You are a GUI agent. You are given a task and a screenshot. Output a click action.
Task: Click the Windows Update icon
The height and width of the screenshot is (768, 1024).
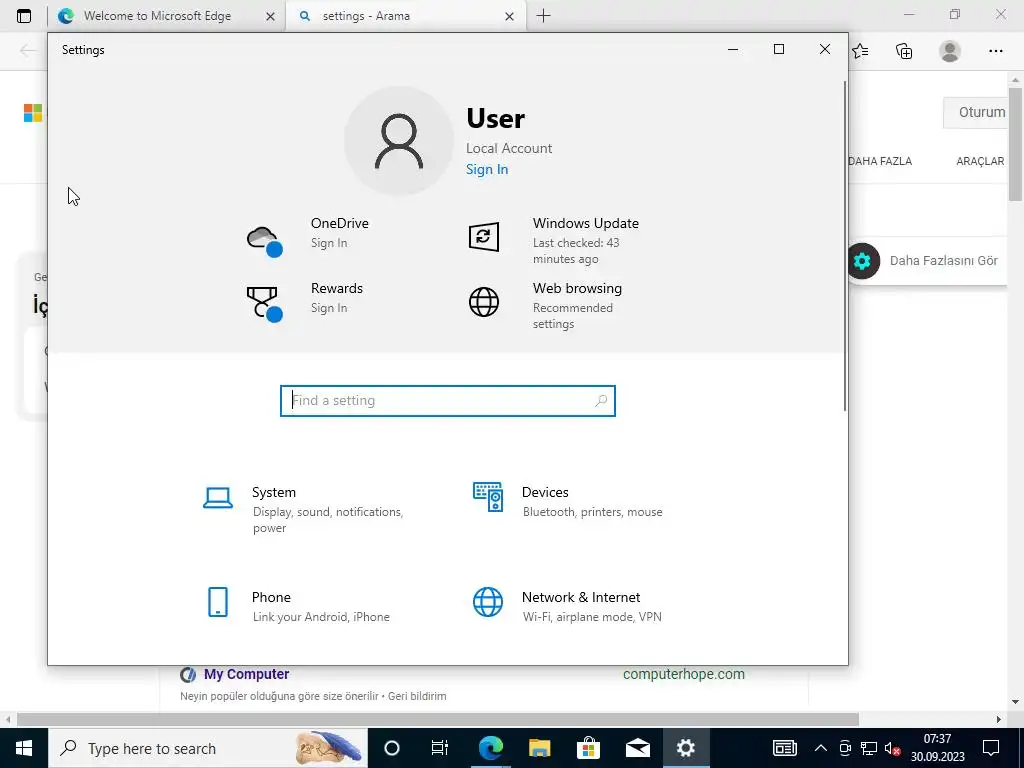(x=484, y=236)
